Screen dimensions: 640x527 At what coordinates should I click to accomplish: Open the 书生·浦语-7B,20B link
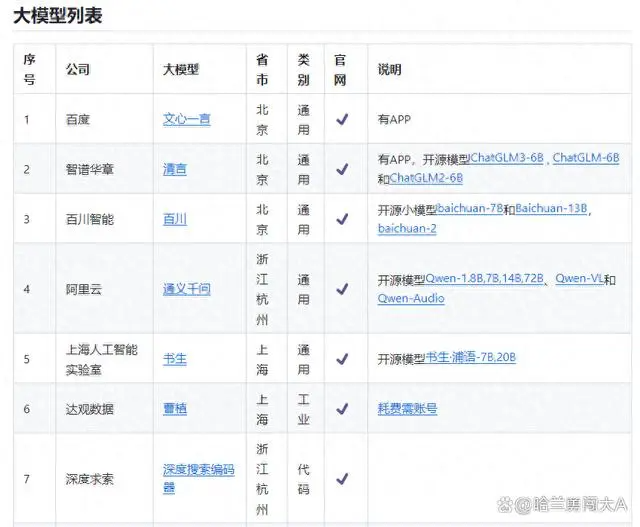point(470,358)
